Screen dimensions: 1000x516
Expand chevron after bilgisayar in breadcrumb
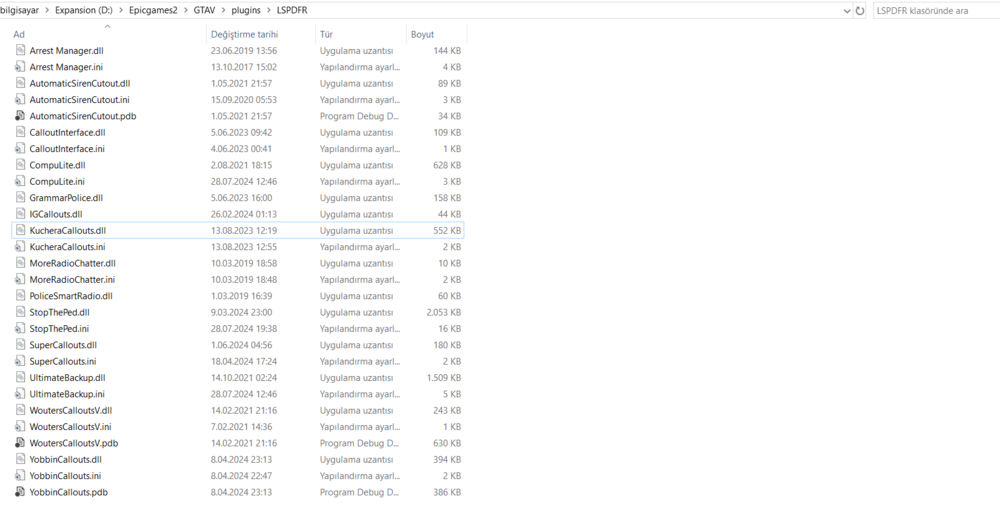47,11
